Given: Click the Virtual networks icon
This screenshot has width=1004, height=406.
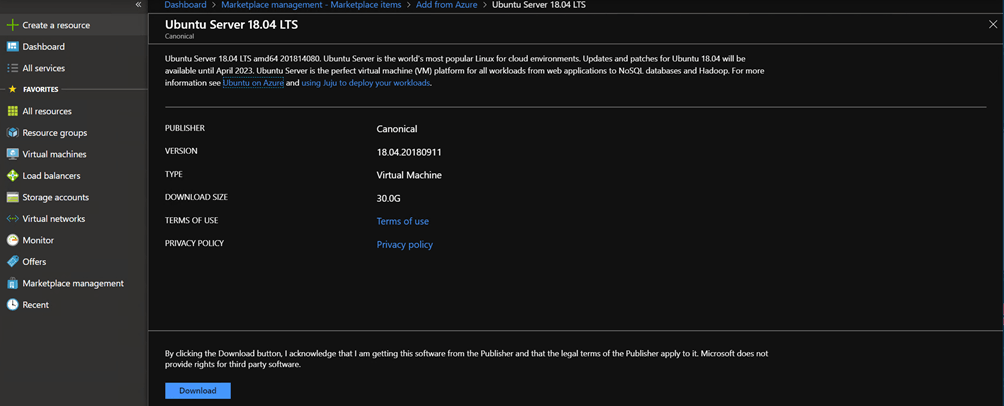Looking at the screenshot, I should 12,218.
